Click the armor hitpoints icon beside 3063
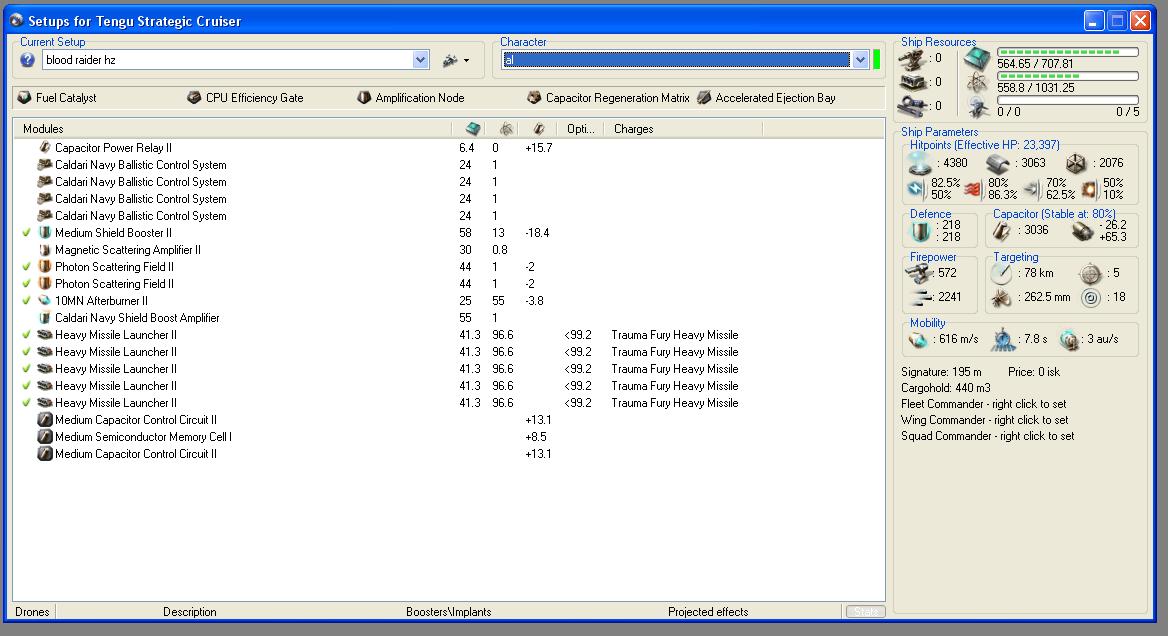This screenshot has height=636, width=1169. tap(998, 163)
